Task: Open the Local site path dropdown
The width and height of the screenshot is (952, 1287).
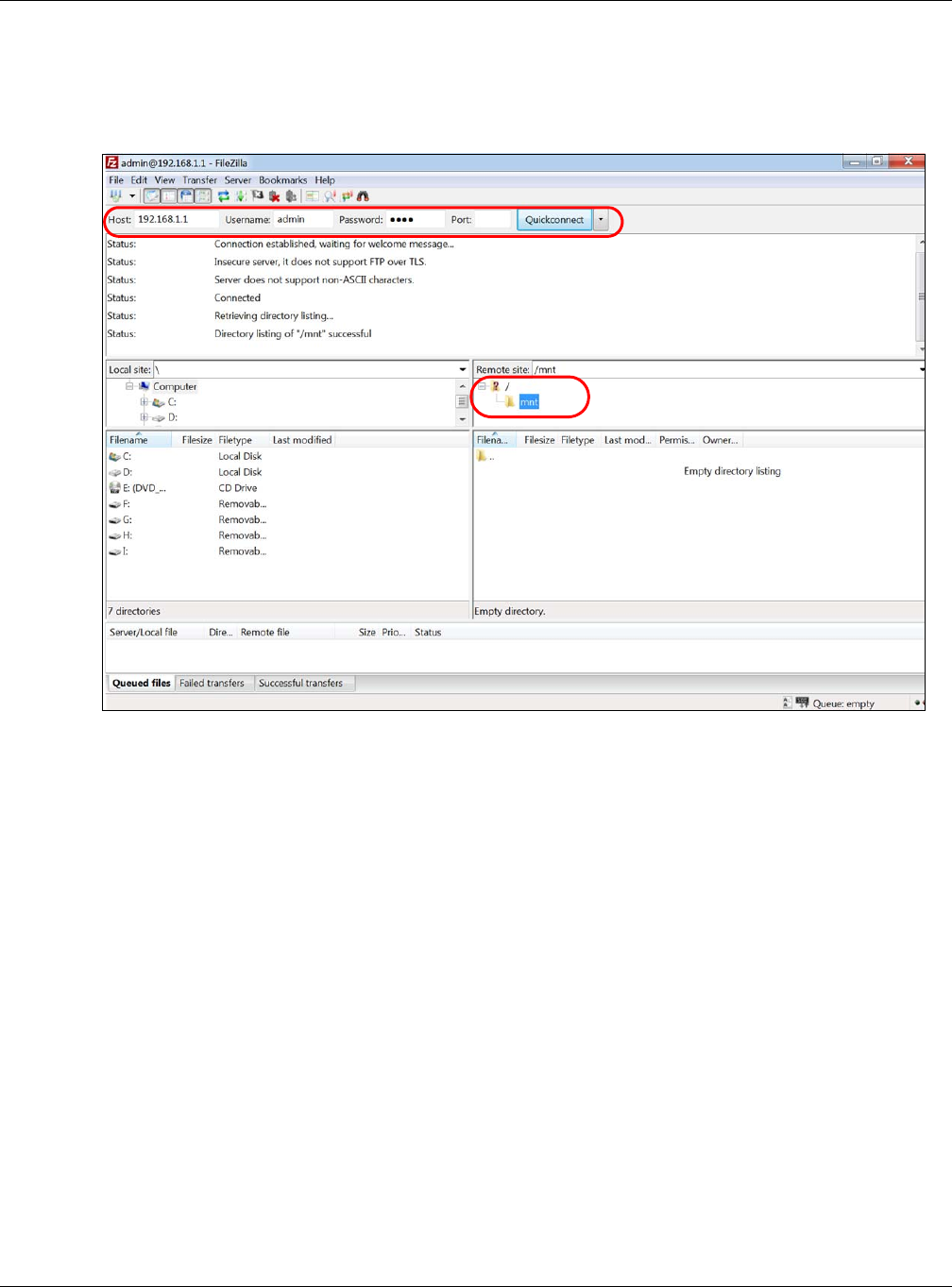Action: [463, 369]
